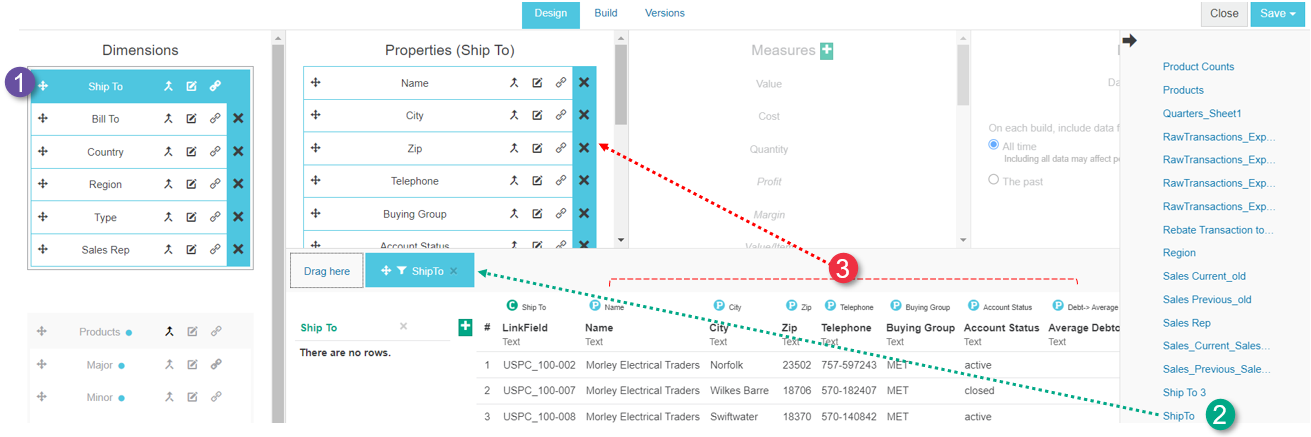
Task: Click the green plus next to Ship To panel
Action: (x=465, y=327)
